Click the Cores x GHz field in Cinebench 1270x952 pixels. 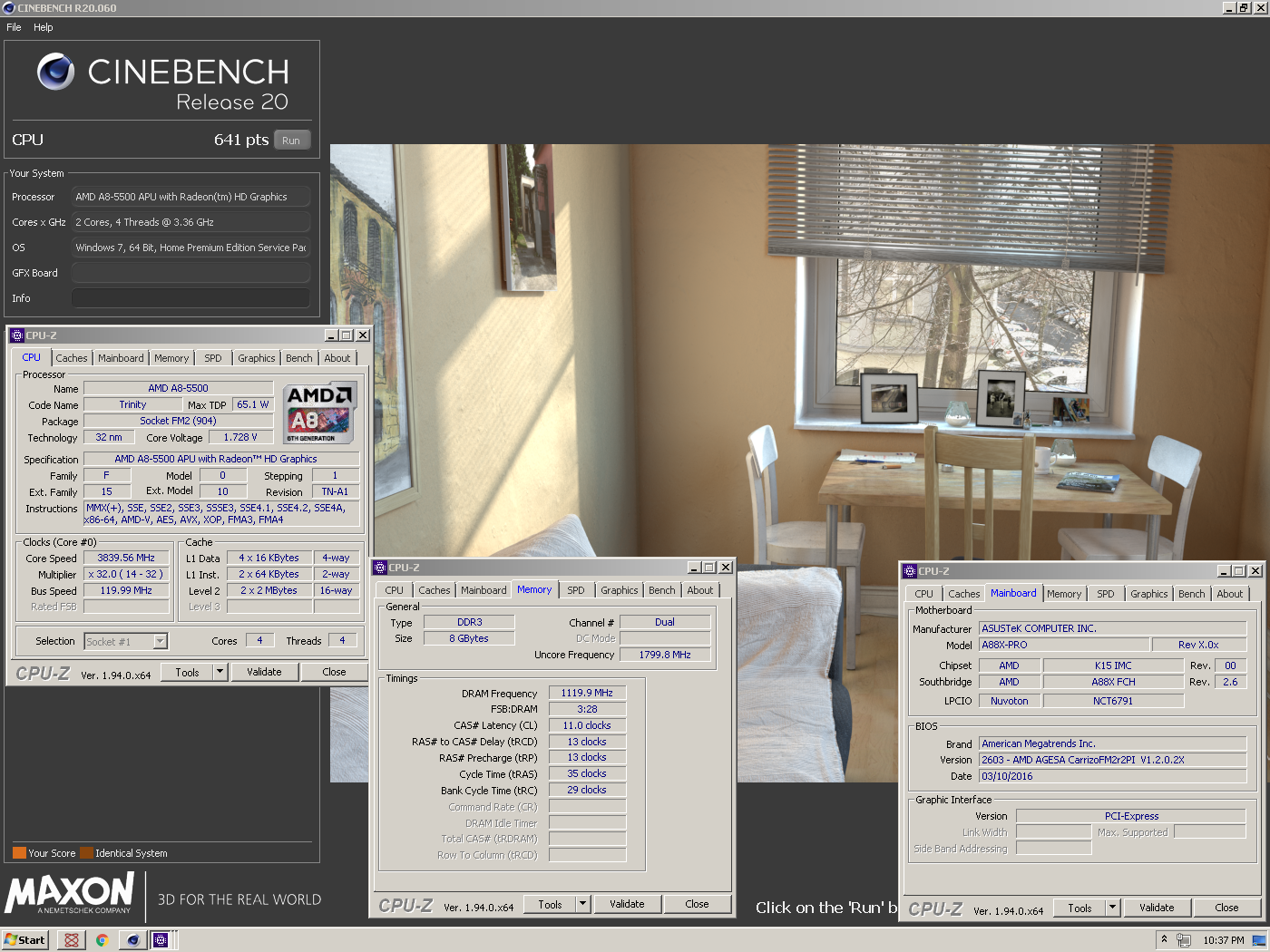[x=190, y=222]
